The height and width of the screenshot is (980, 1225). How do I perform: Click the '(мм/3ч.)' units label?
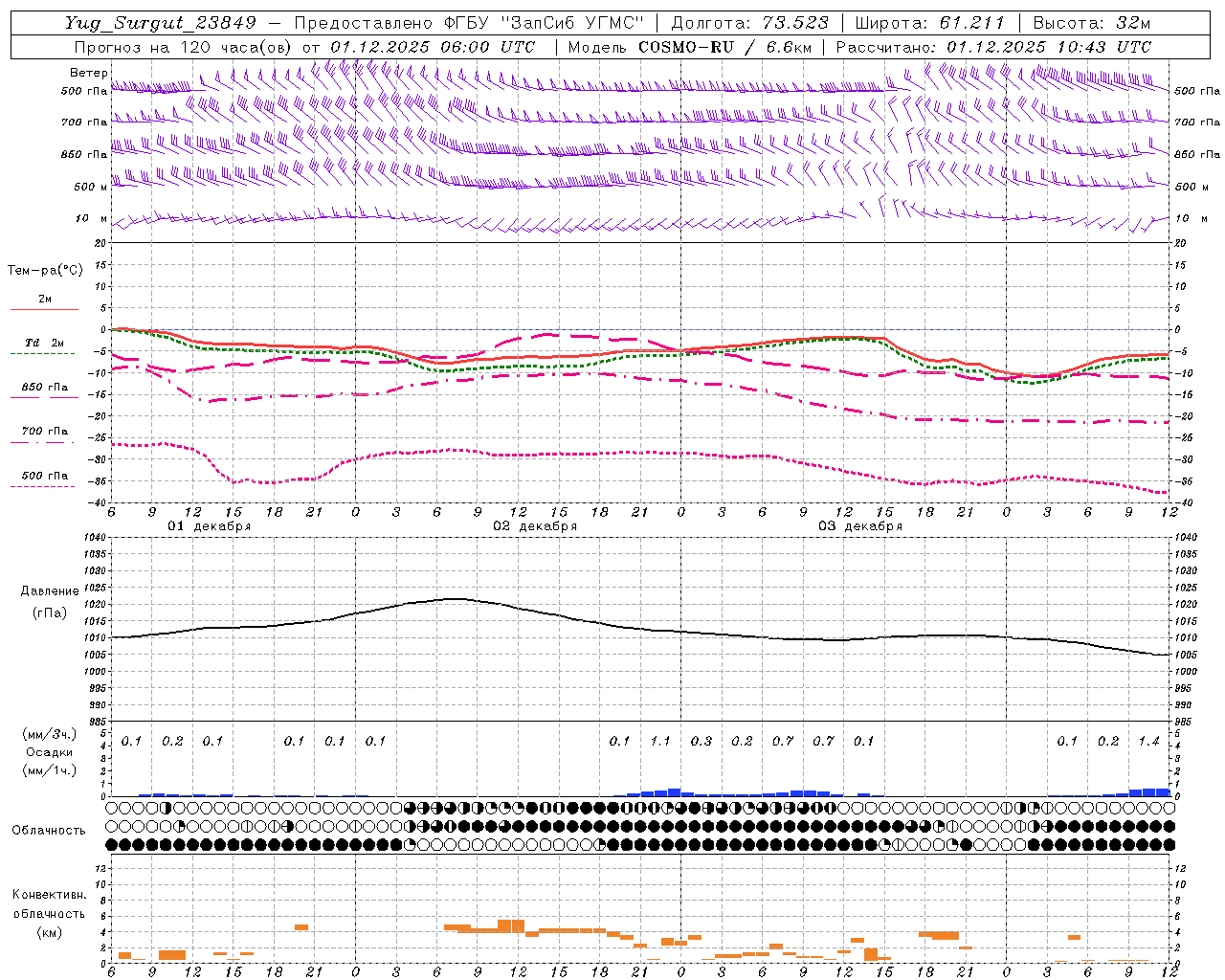click(49, 735)
